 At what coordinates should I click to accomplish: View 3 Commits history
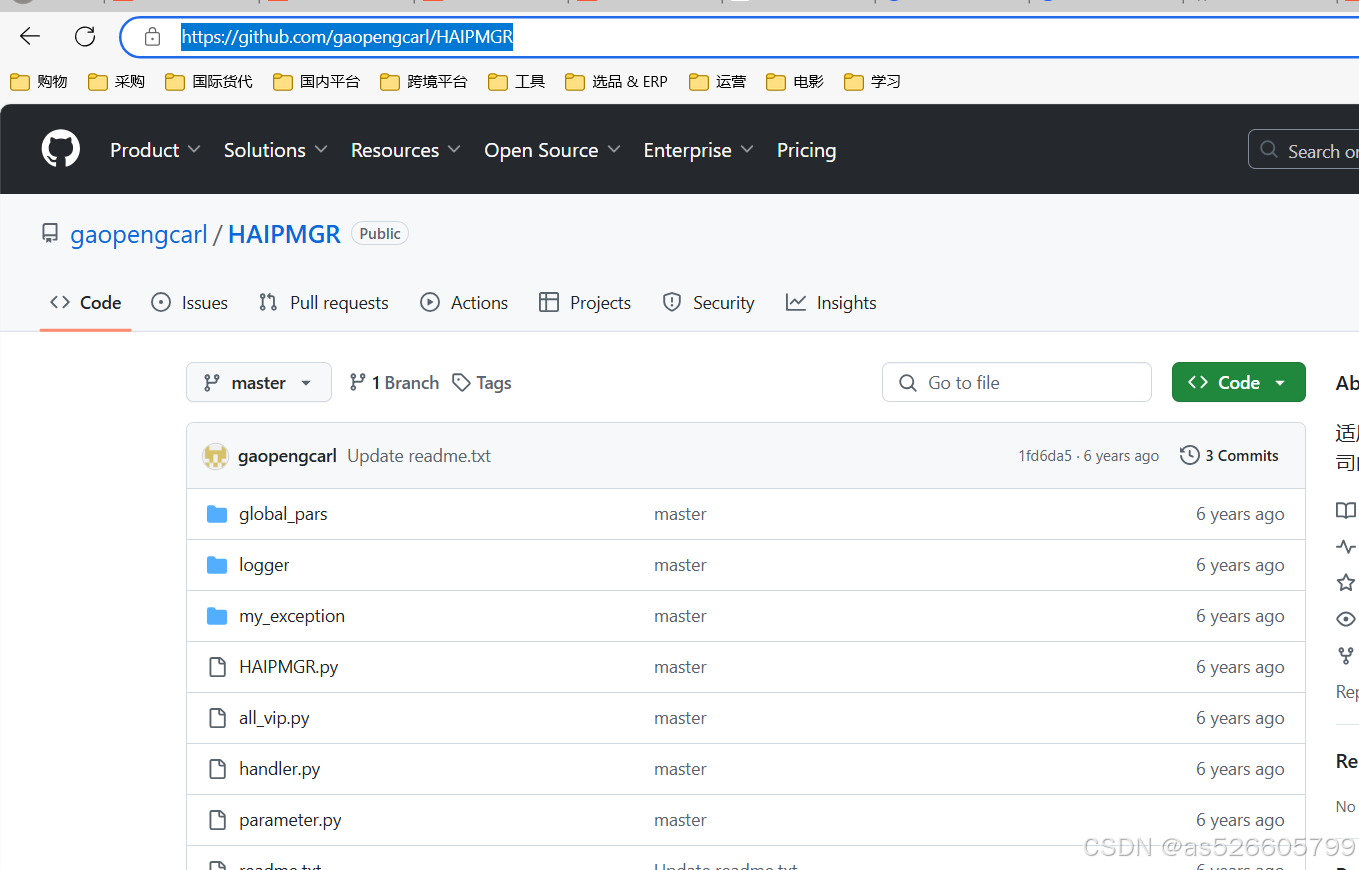pos(1229,455)
